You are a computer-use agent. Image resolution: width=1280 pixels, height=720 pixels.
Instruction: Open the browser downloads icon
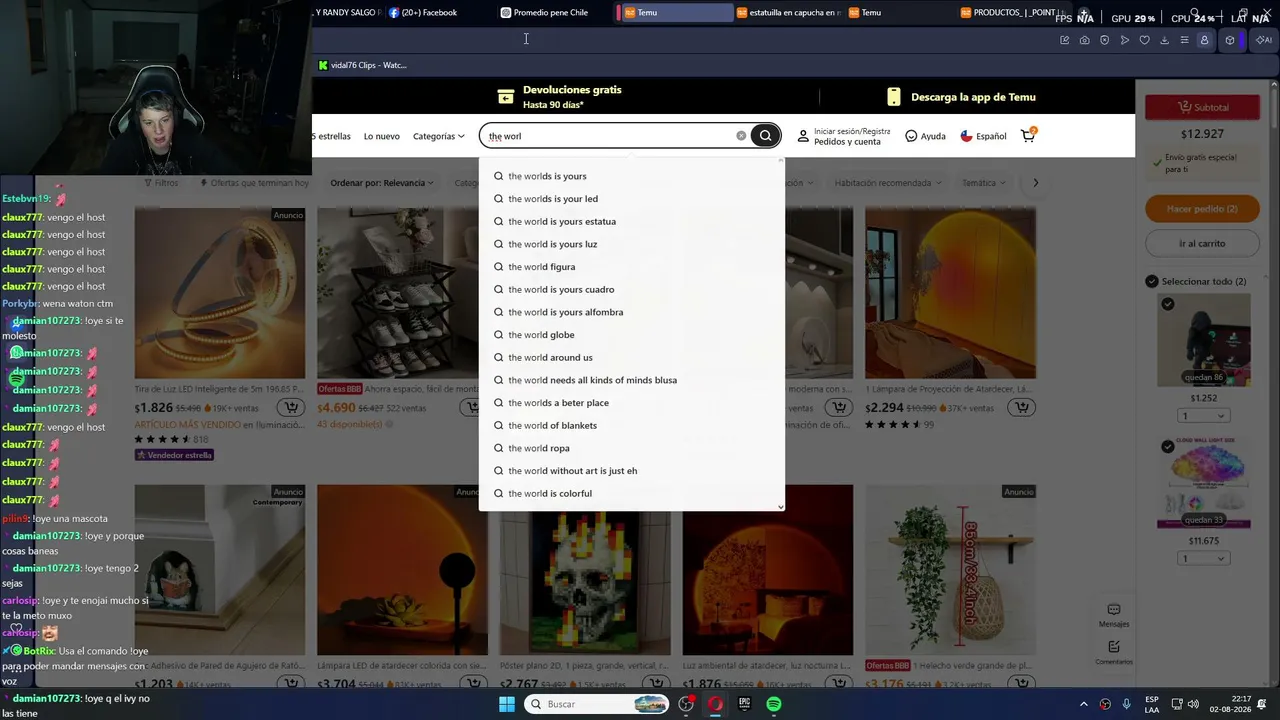[1164, 40]
